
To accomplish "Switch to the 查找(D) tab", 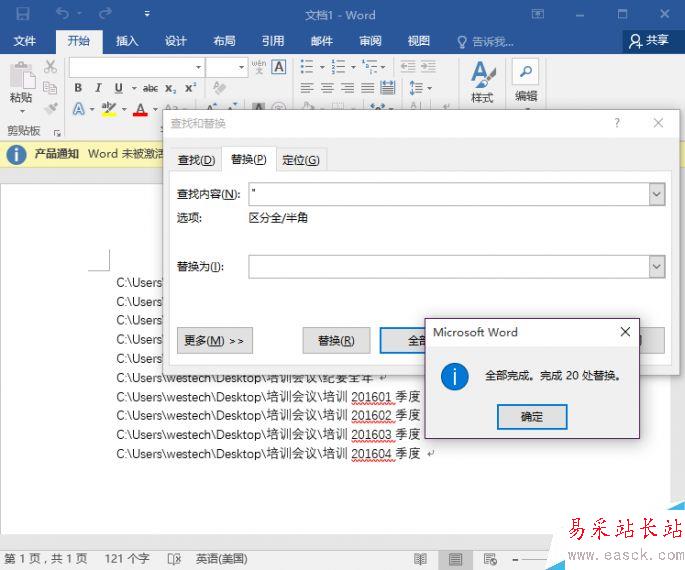I will click(x=196, y=160).
